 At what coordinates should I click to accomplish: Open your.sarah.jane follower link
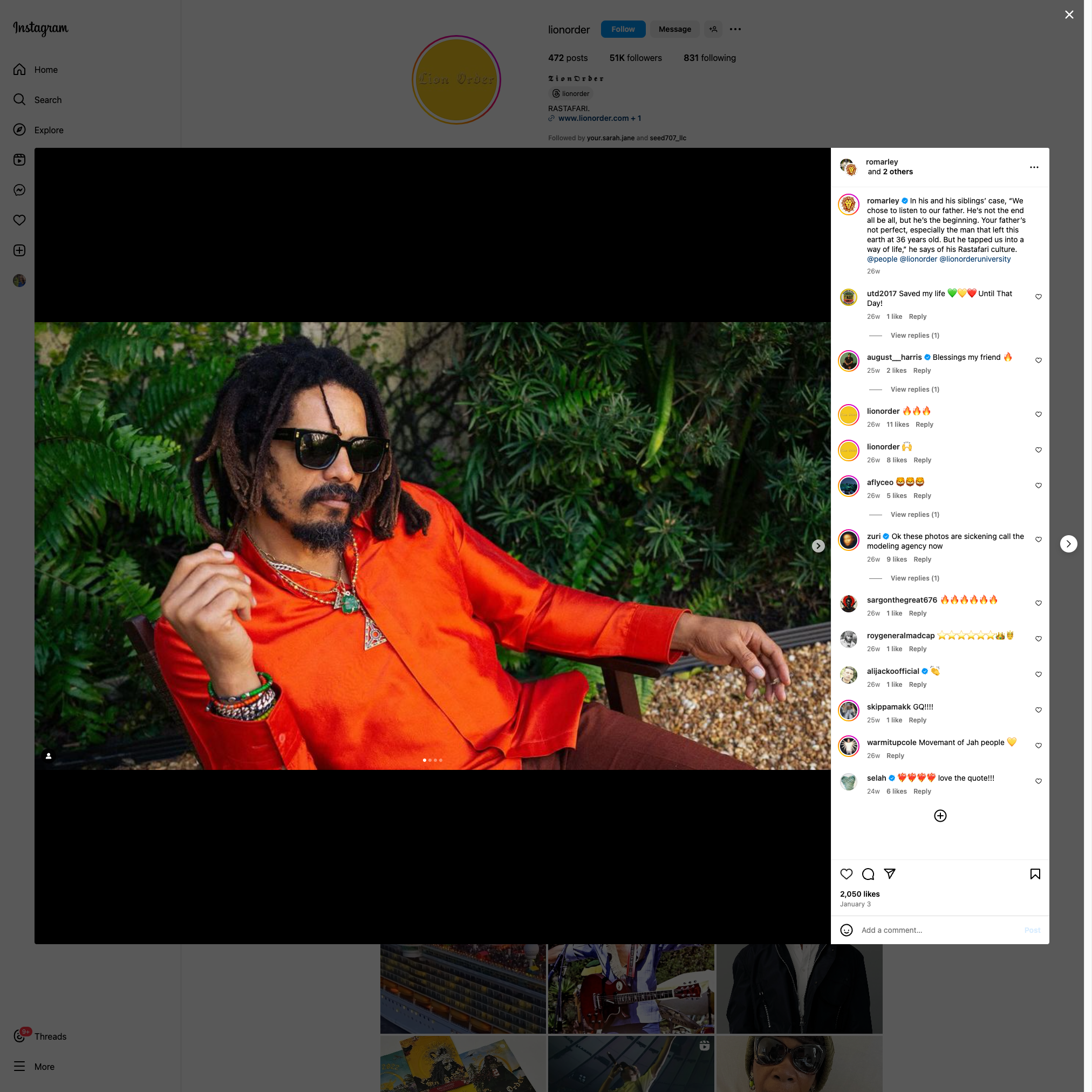click(610, 138)
